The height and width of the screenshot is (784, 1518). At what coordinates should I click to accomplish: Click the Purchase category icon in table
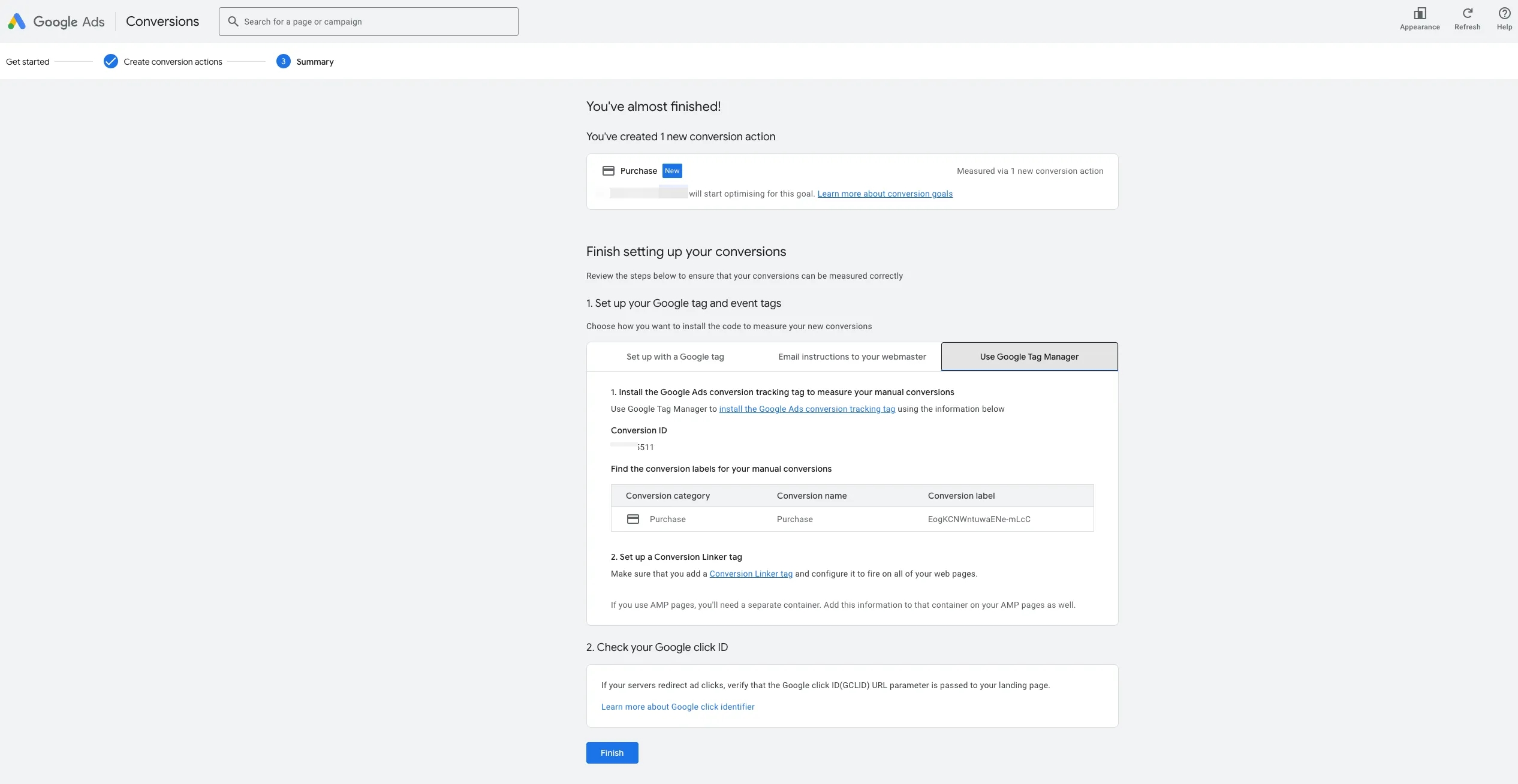pos(633,519)
